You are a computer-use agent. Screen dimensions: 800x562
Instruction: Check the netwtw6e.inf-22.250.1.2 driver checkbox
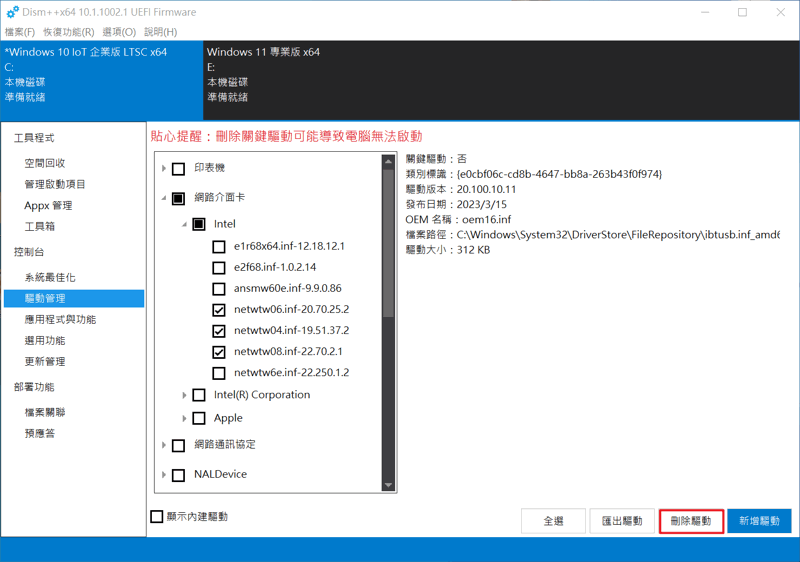click(x=219, y=373)
